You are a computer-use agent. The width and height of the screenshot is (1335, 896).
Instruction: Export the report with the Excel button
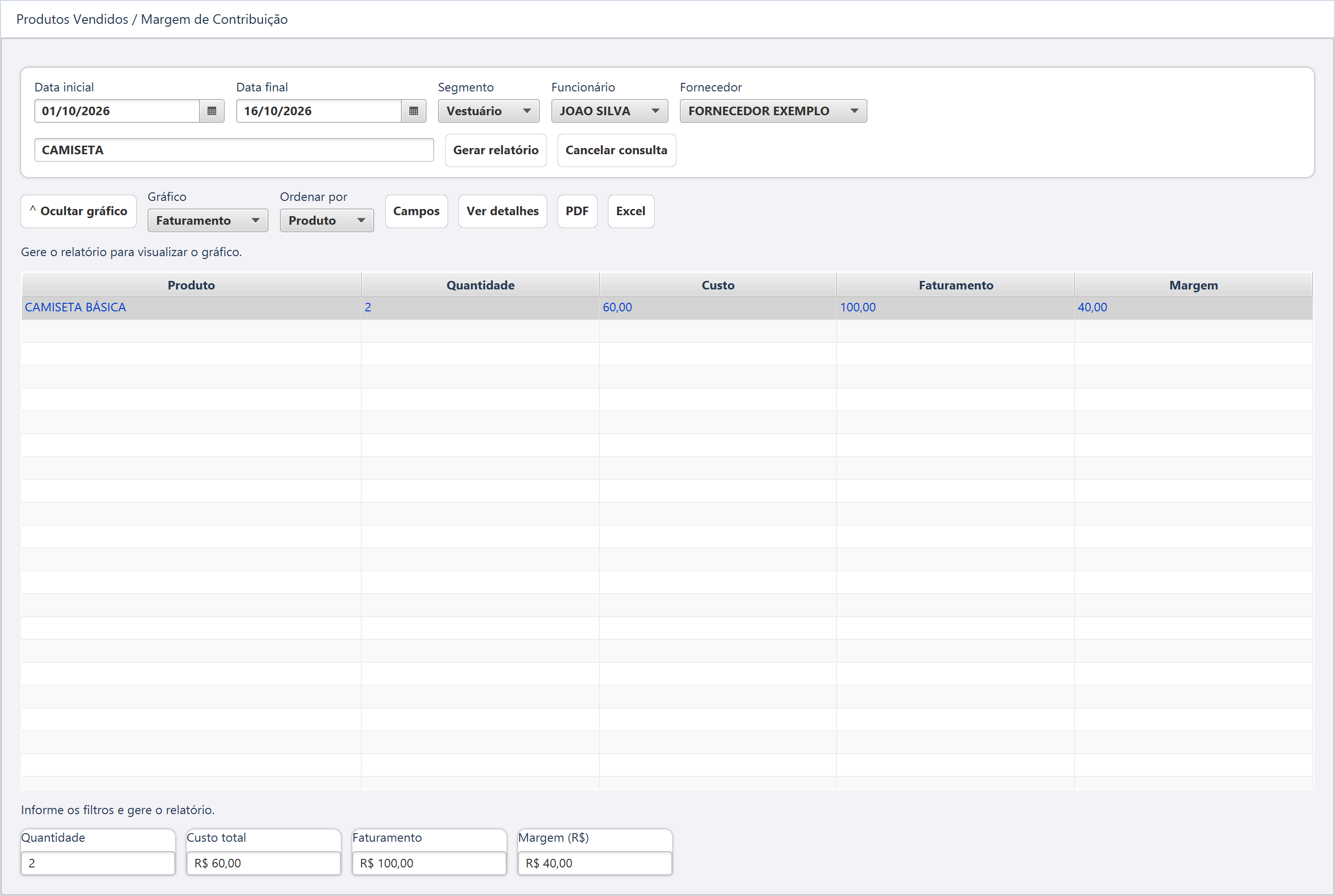[631, 211]
